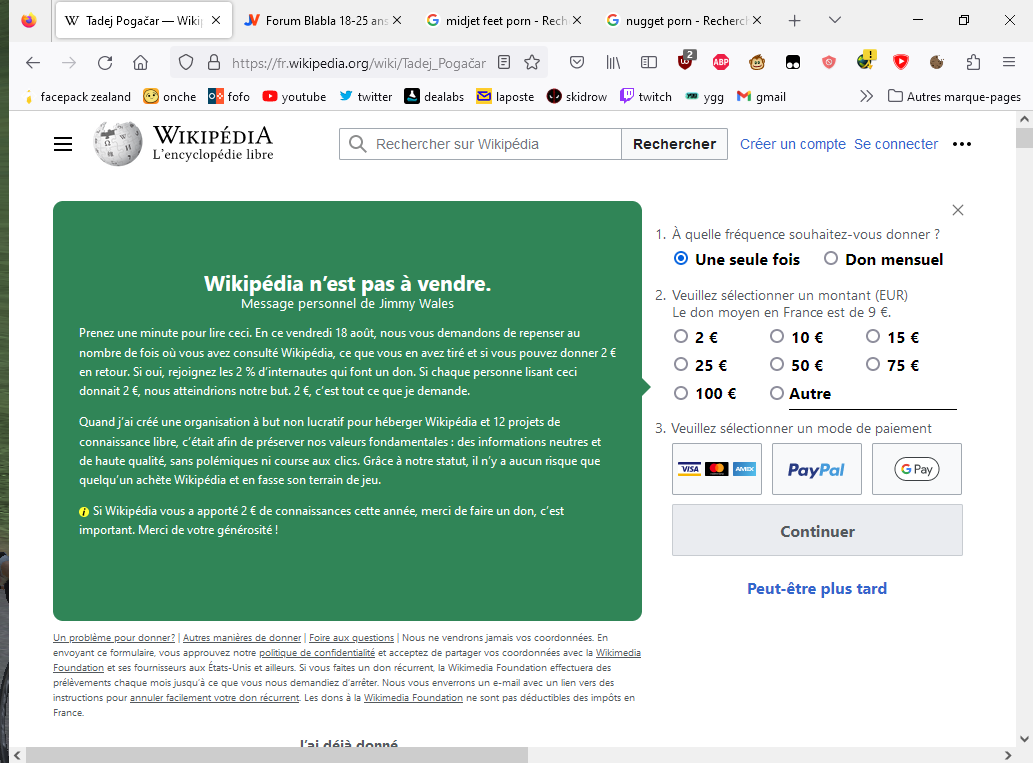This screenshot has height=763, width=1033.
Task: Open the Wikipedia hamburger main menu
Action: click(63, 144)
